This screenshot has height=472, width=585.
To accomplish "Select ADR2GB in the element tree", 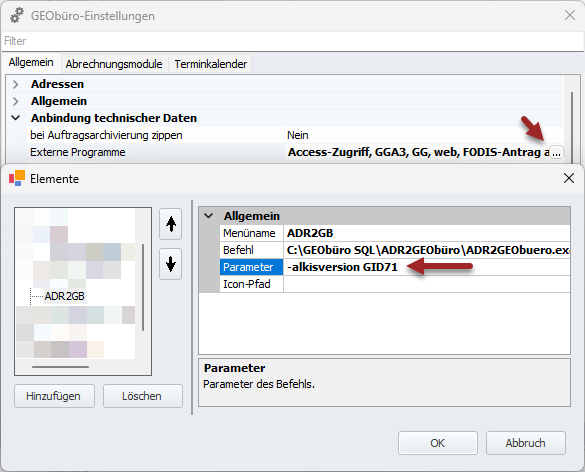I will tap(65, 296).
